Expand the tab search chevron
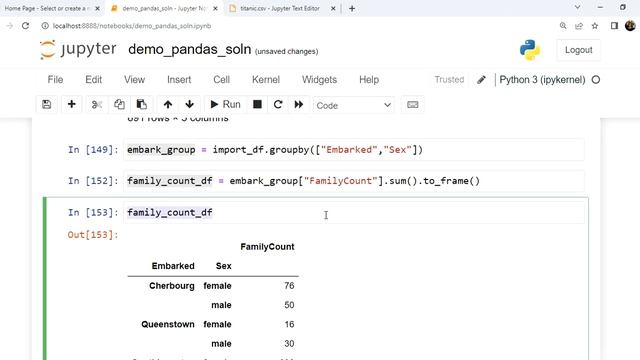640x360 pixels. click(x=577, y=7)
